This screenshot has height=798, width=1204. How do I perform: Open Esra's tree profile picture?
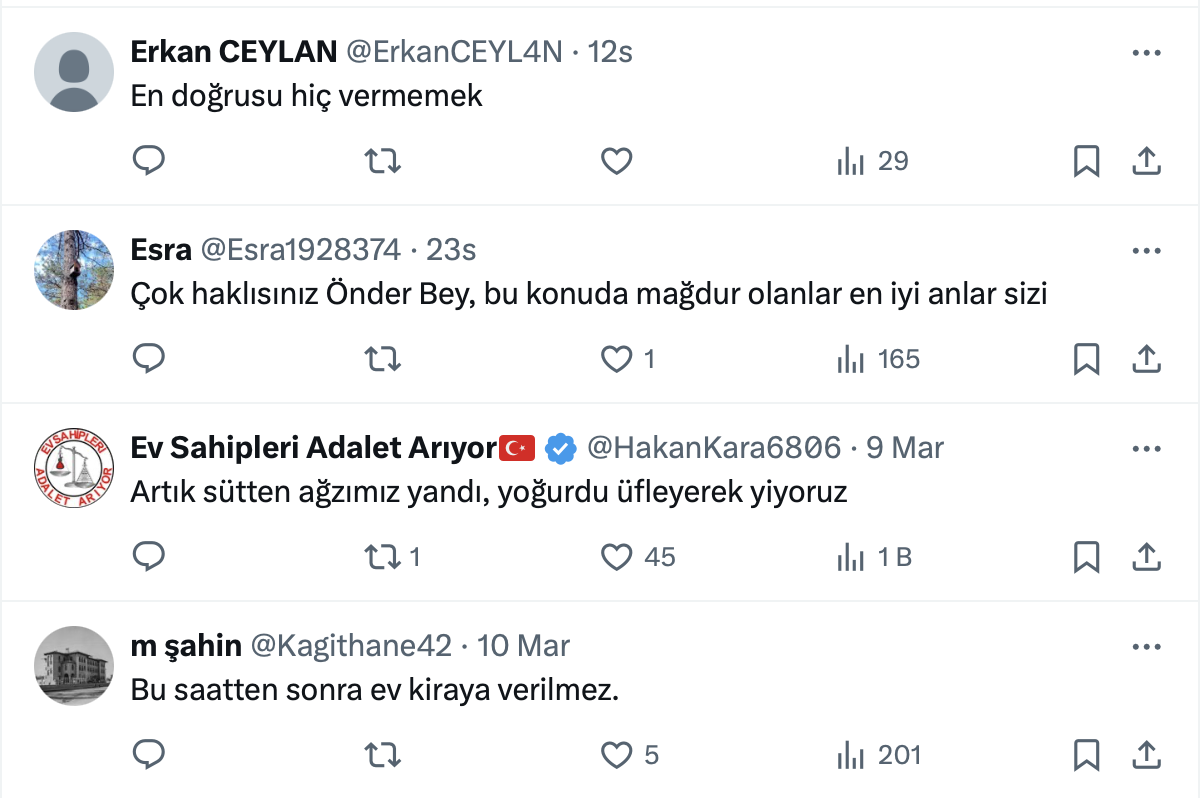(x=74, y=270)
